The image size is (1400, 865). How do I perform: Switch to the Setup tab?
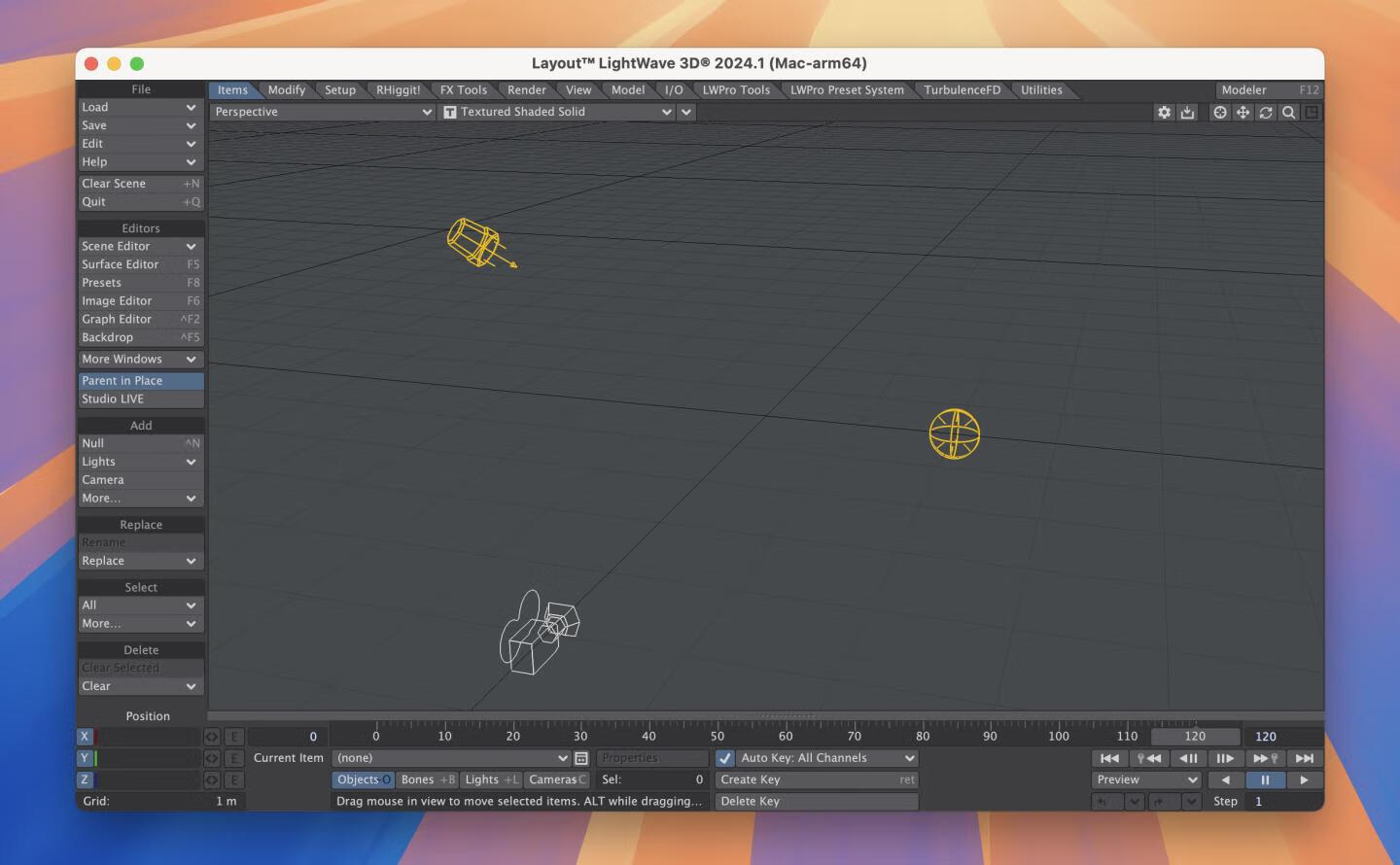click(340, 90)
